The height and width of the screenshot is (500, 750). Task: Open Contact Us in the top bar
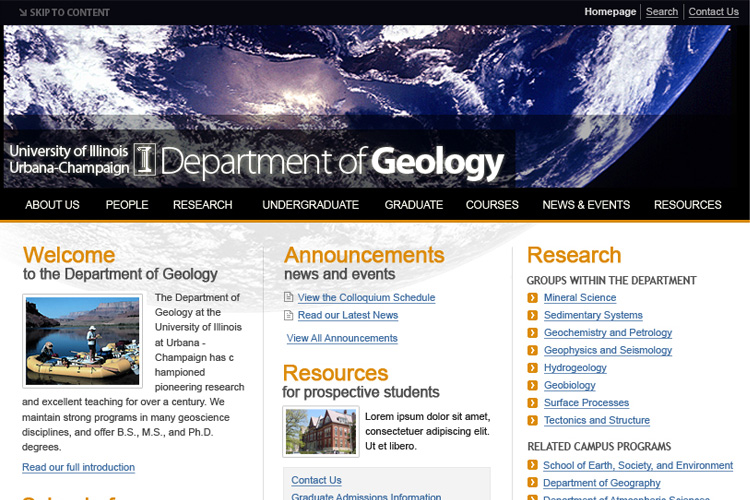(x=713, y=11)
